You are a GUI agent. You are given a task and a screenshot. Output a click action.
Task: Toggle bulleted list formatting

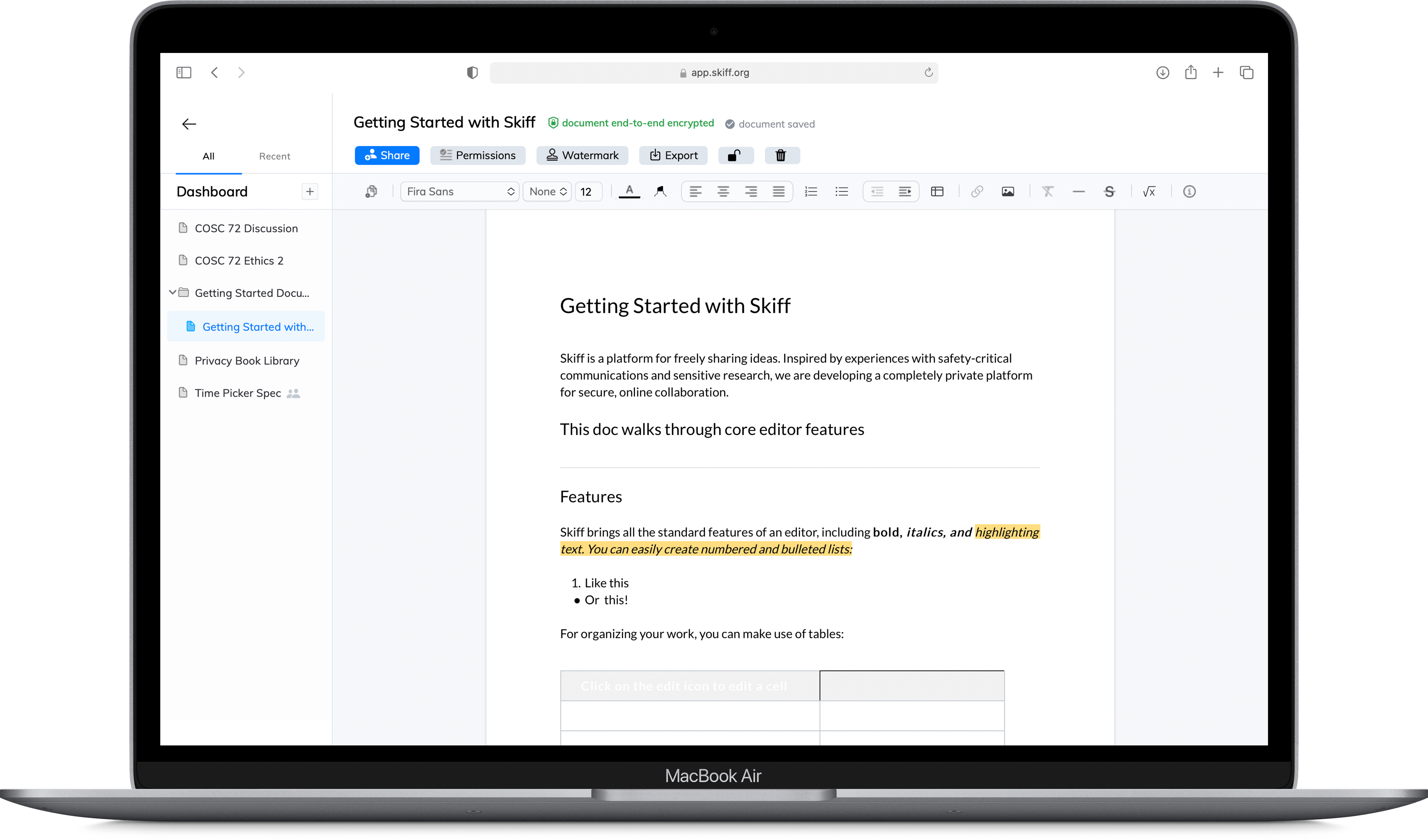841,191
